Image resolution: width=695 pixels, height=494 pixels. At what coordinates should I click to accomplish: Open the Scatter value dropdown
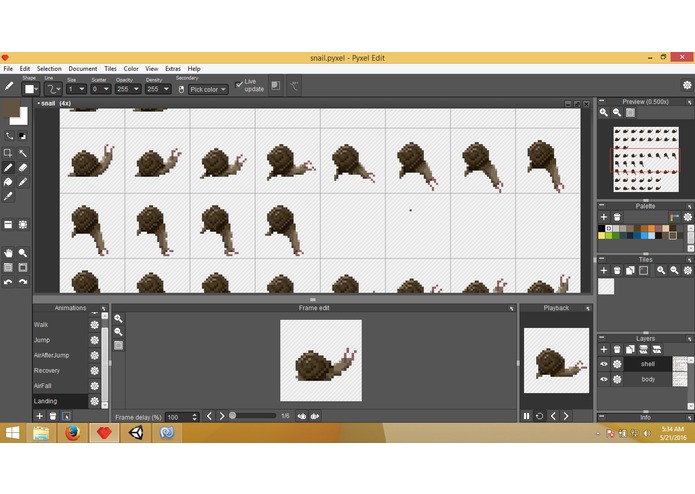101,89
